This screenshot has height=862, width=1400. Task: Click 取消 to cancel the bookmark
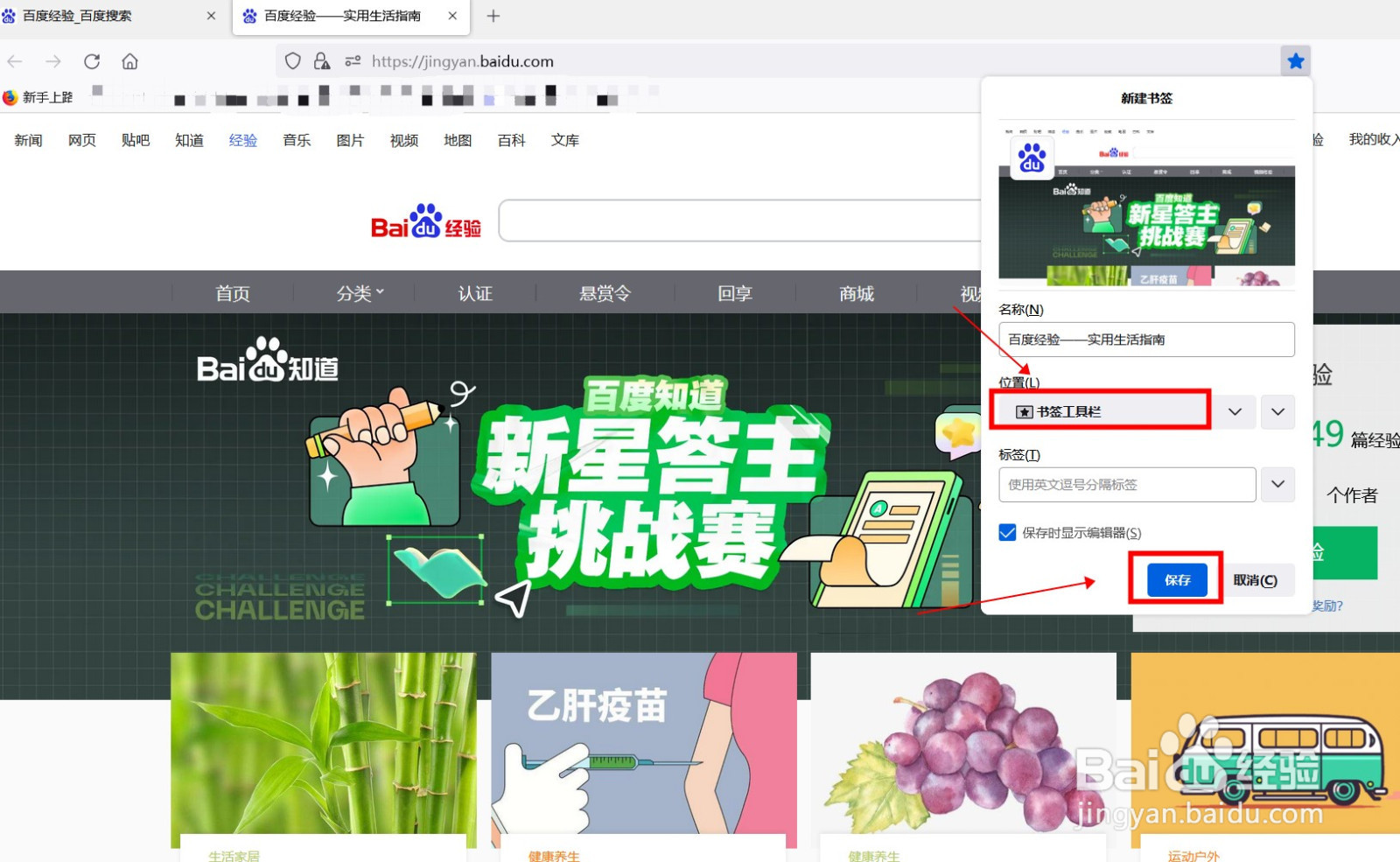click(1255, 579)
